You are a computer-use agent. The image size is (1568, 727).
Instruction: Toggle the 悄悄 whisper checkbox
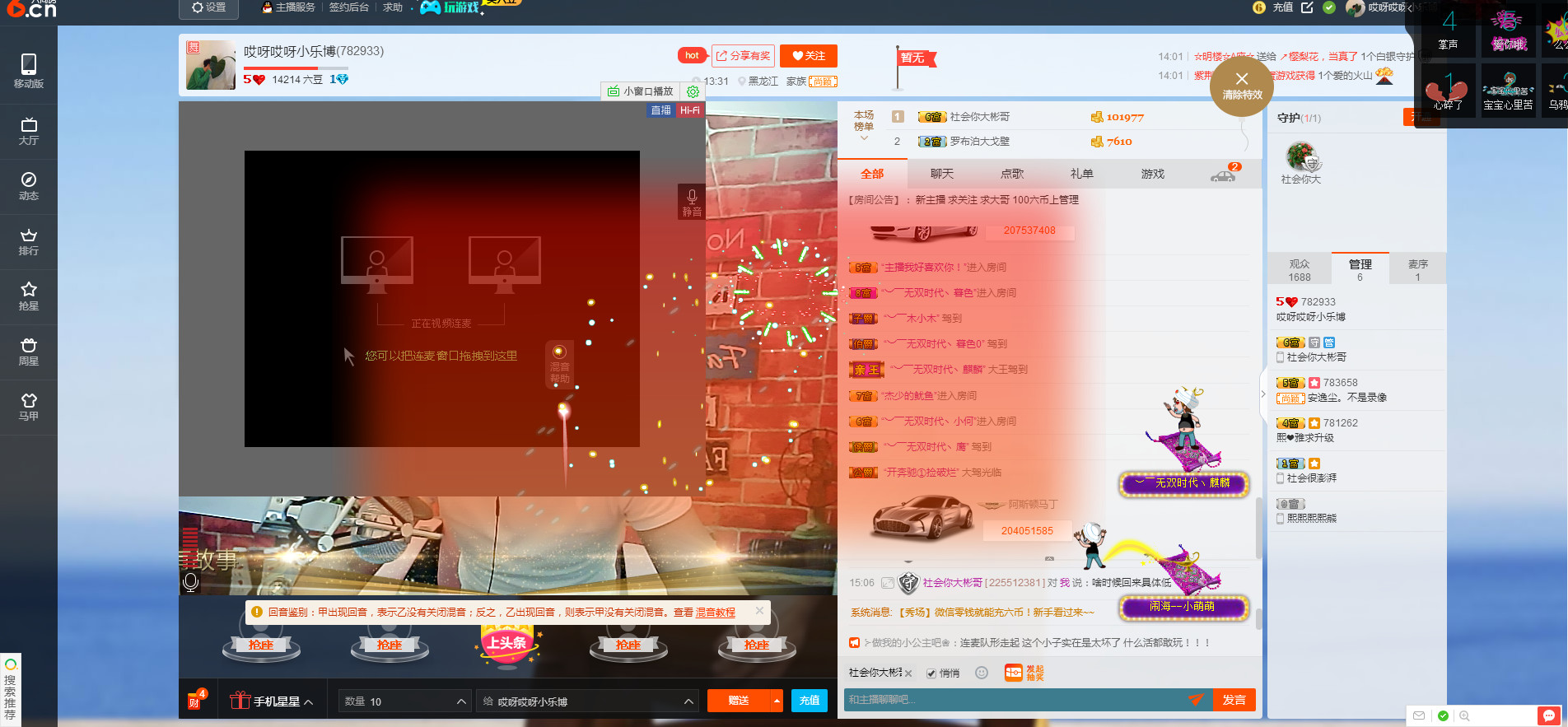[x=931, y=673]
